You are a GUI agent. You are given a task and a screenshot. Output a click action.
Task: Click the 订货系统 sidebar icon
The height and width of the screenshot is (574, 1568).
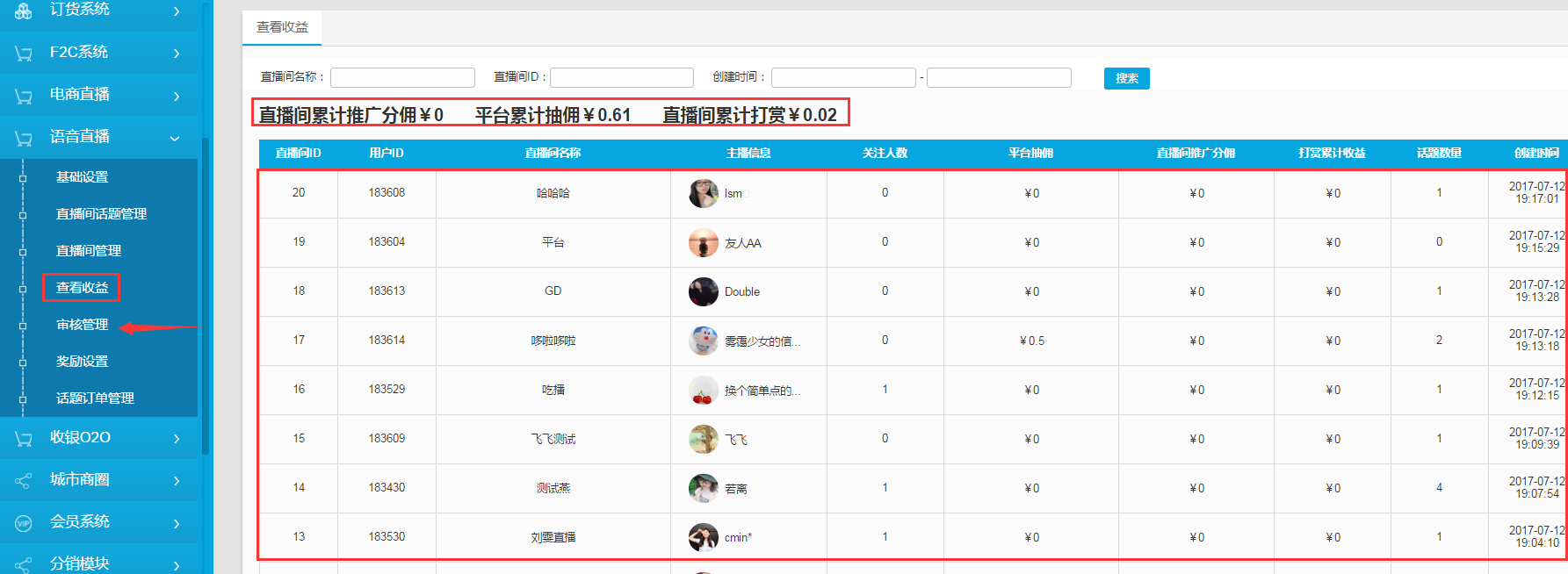pos(24,11)
